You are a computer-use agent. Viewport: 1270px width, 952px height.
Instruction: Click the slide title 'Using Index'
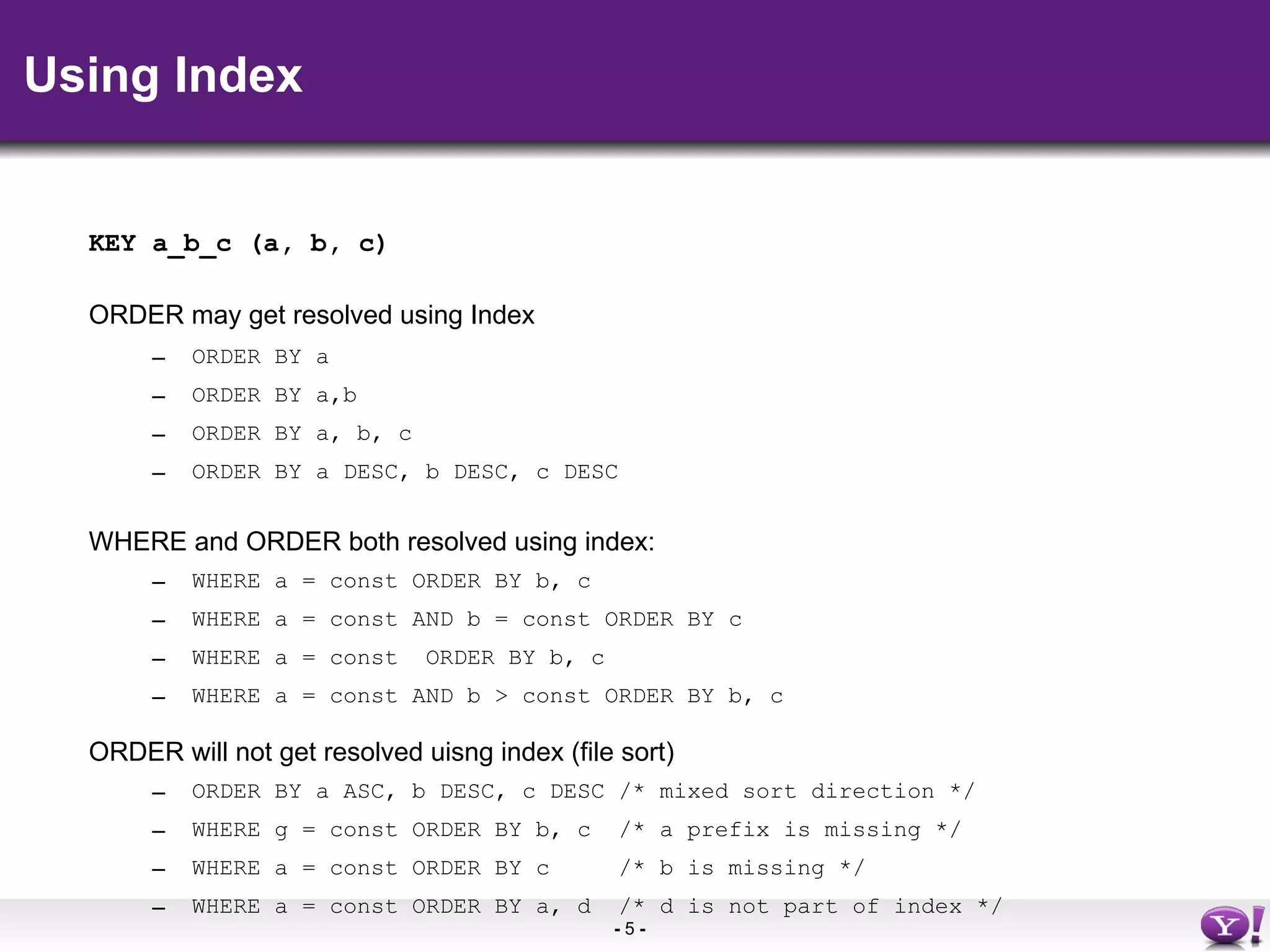pyautogui.click(x=163, y=75)
